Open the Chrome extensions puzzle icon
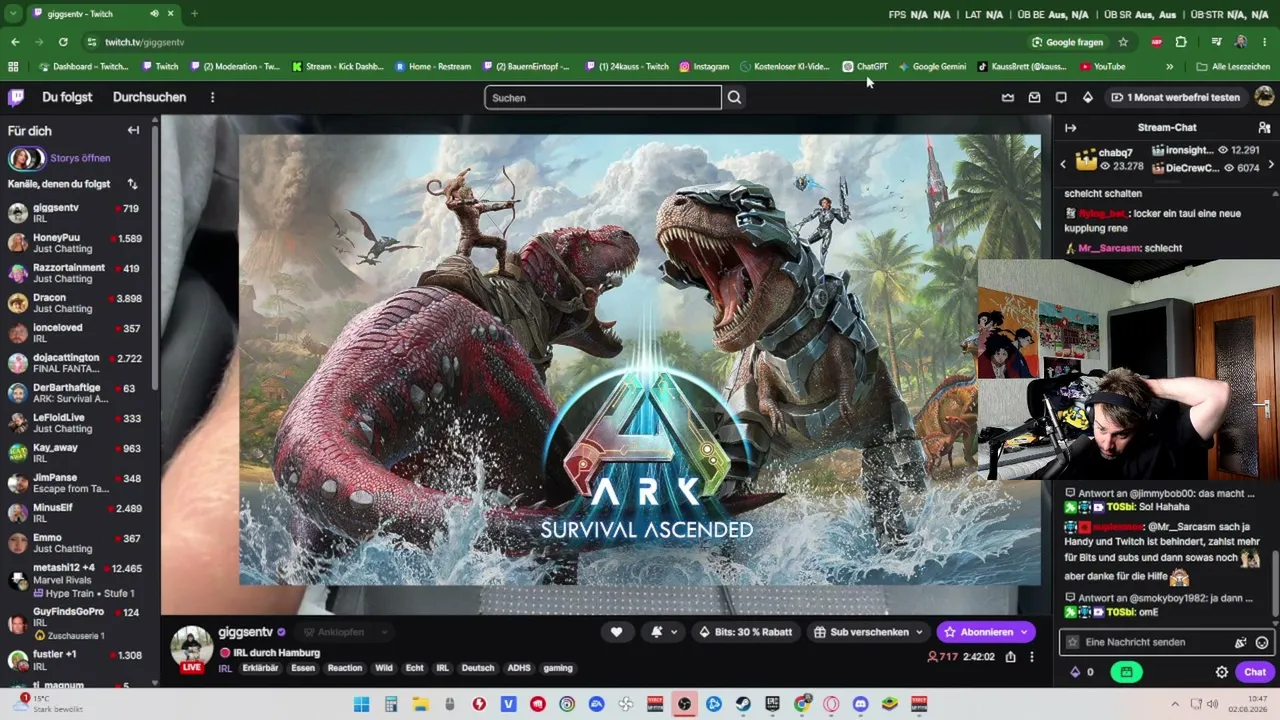This screenshot has width=1280, height=720. [x=1181, y=42]
